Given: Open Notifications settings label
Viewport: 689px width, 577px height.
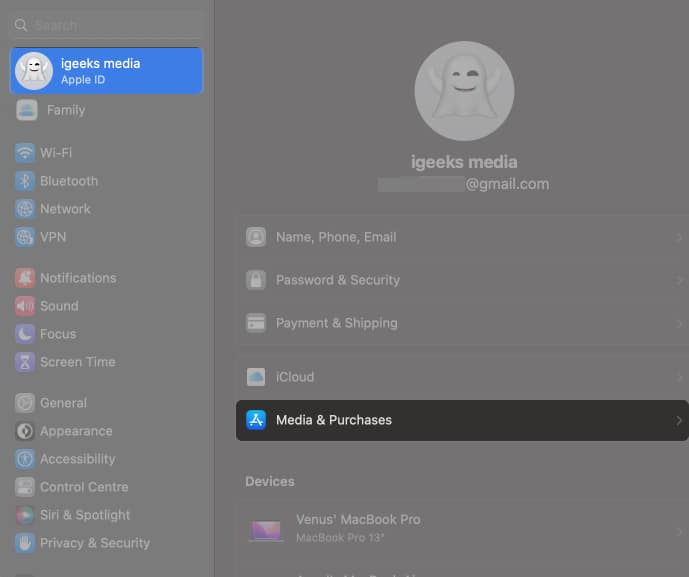Looking at the screenshot, I should point(78,278).
